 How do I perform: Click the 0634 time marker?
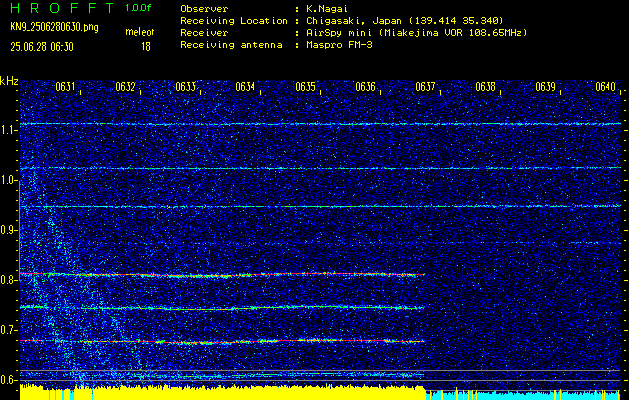[x=246, y=87]
